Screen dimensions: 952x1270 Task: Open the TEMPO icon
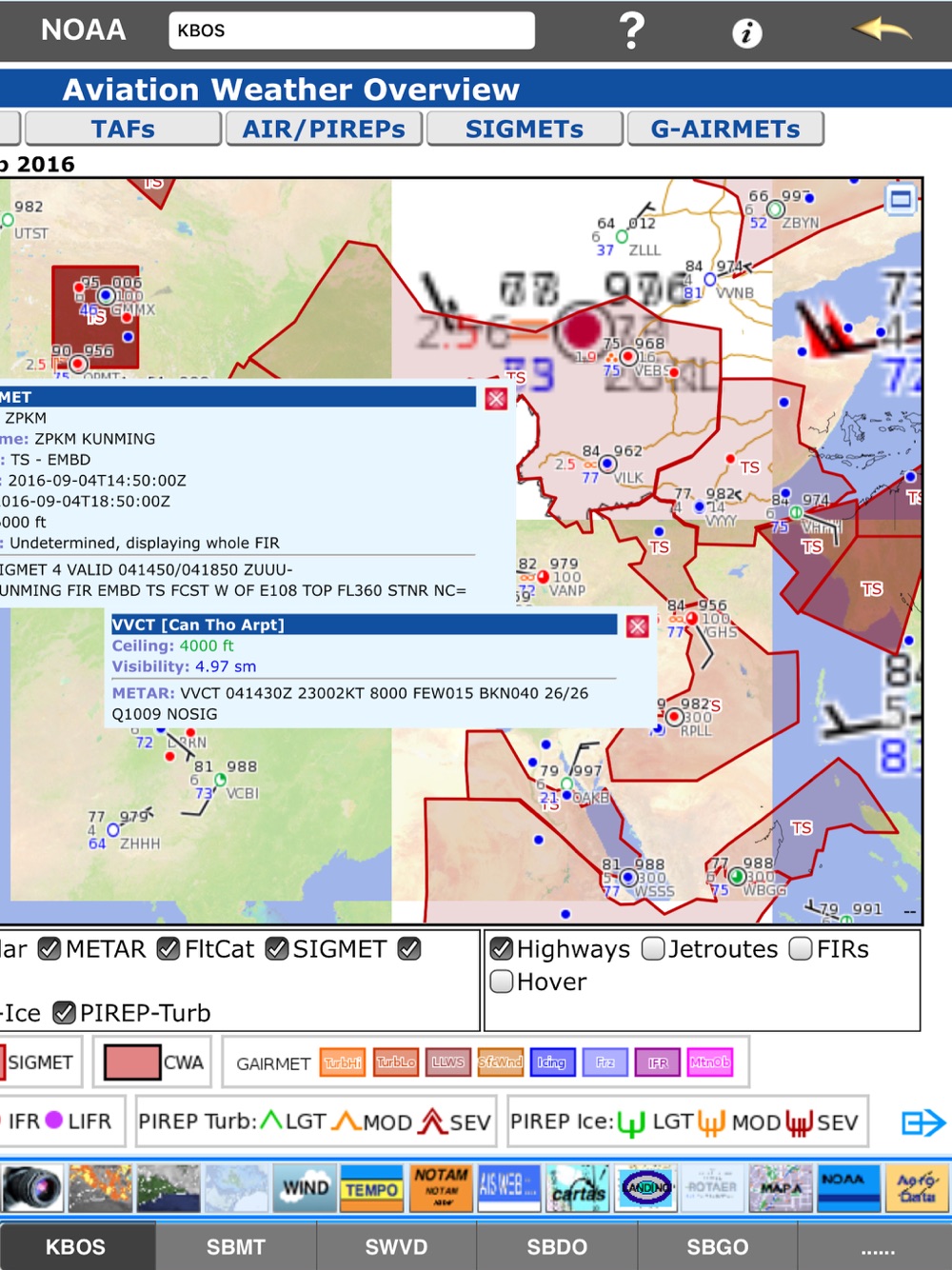click(x=372, y=1188)
